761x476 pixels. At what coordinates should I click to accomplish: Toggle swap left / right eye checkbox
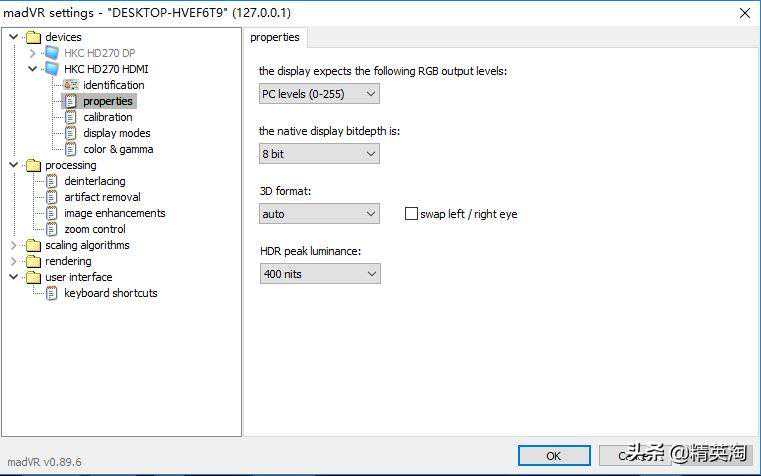point(411,214)
